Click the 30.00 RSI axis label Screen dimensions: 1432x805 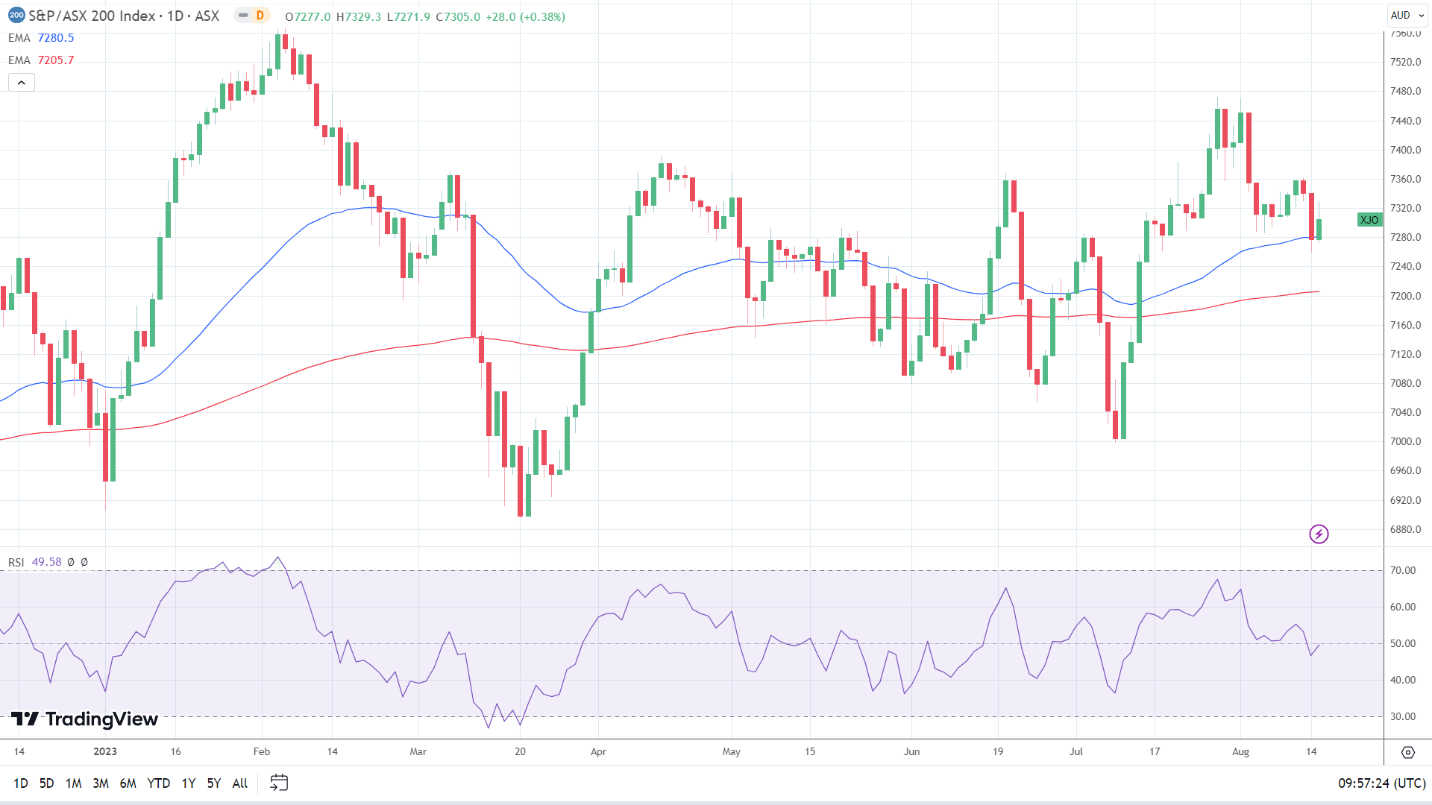click(x=1403, y=717)
